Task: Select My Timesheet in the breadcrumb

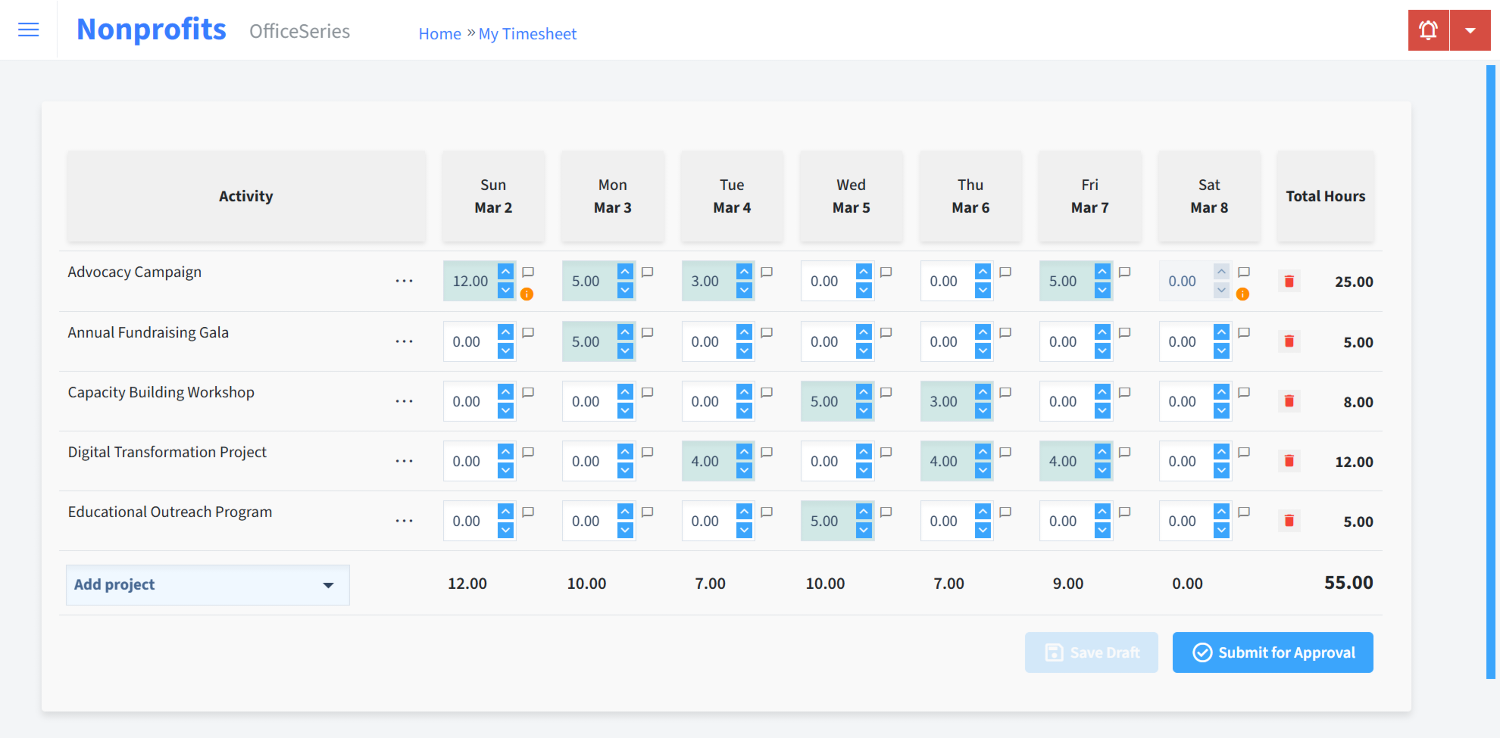Action: [527, 33]
